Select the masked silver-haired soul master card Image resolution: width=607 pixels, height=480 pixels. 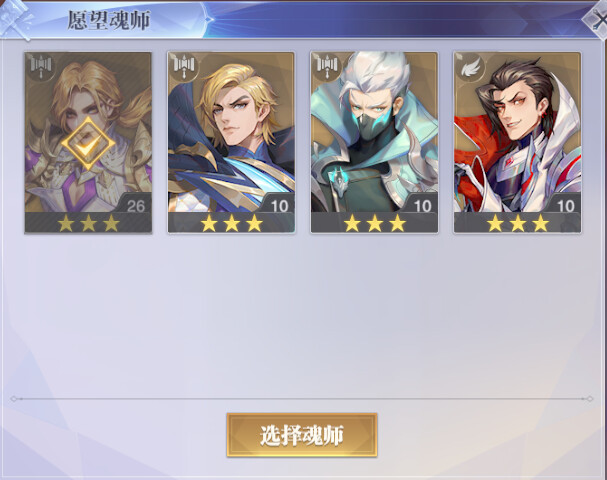374,142
